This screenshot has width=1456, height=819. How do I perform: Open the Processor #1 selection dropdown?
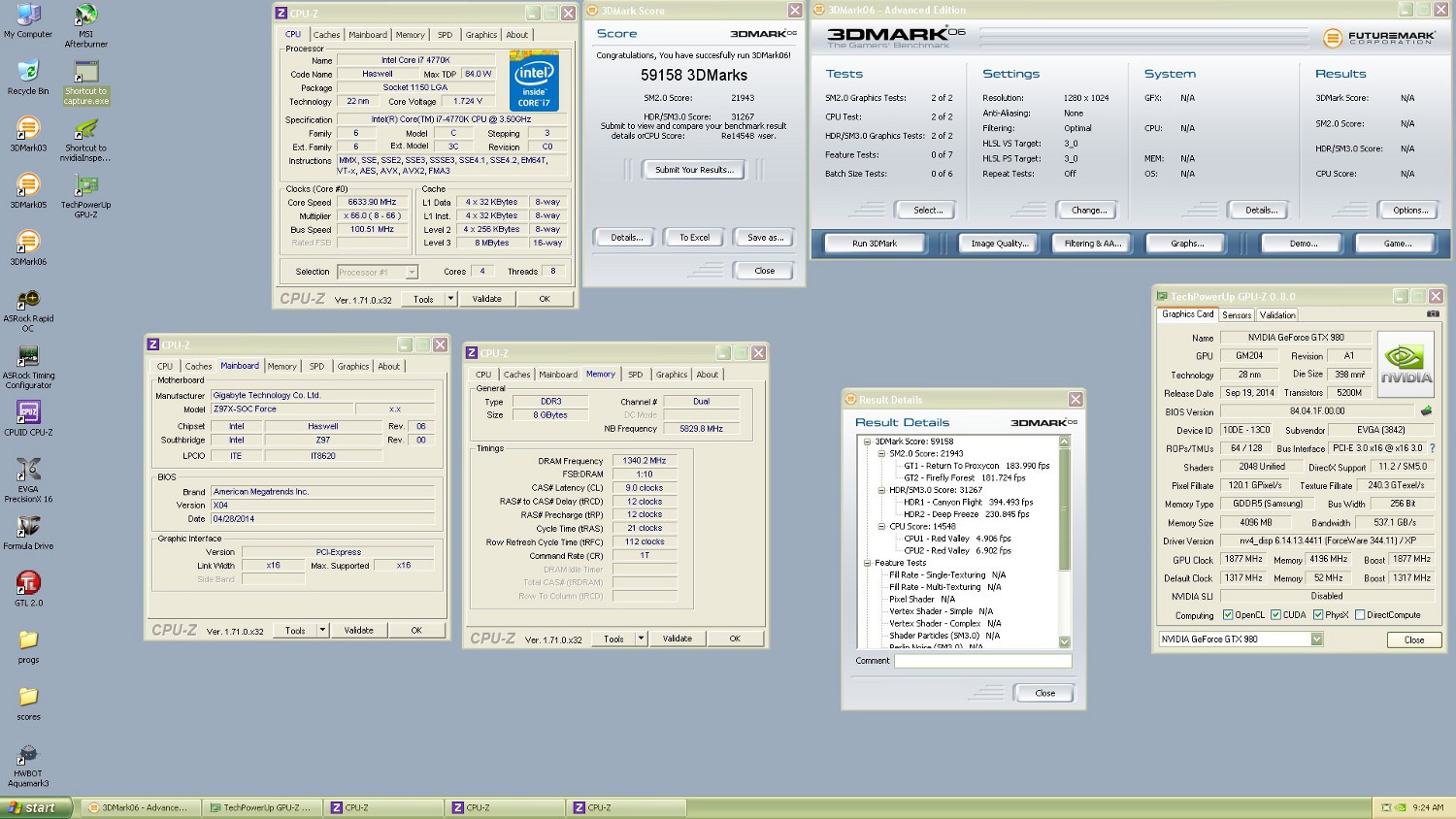click(412, 272)
